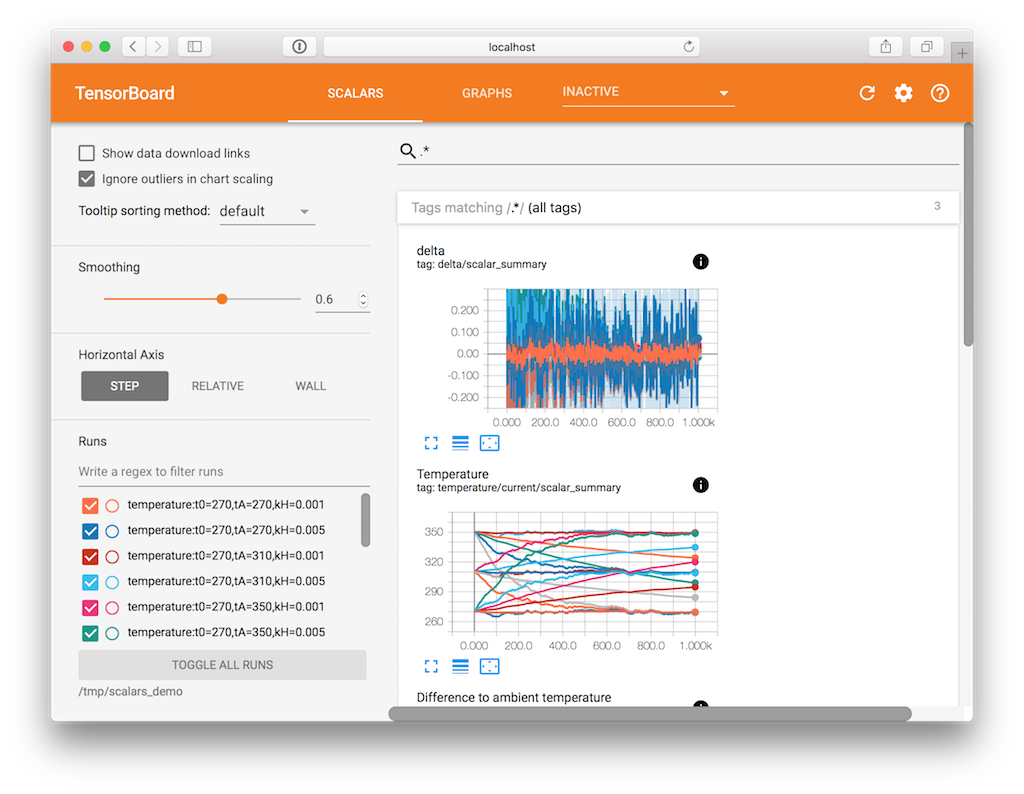Toggle log scale on the delta chart
1024x794 pixels.
point(460,443)
